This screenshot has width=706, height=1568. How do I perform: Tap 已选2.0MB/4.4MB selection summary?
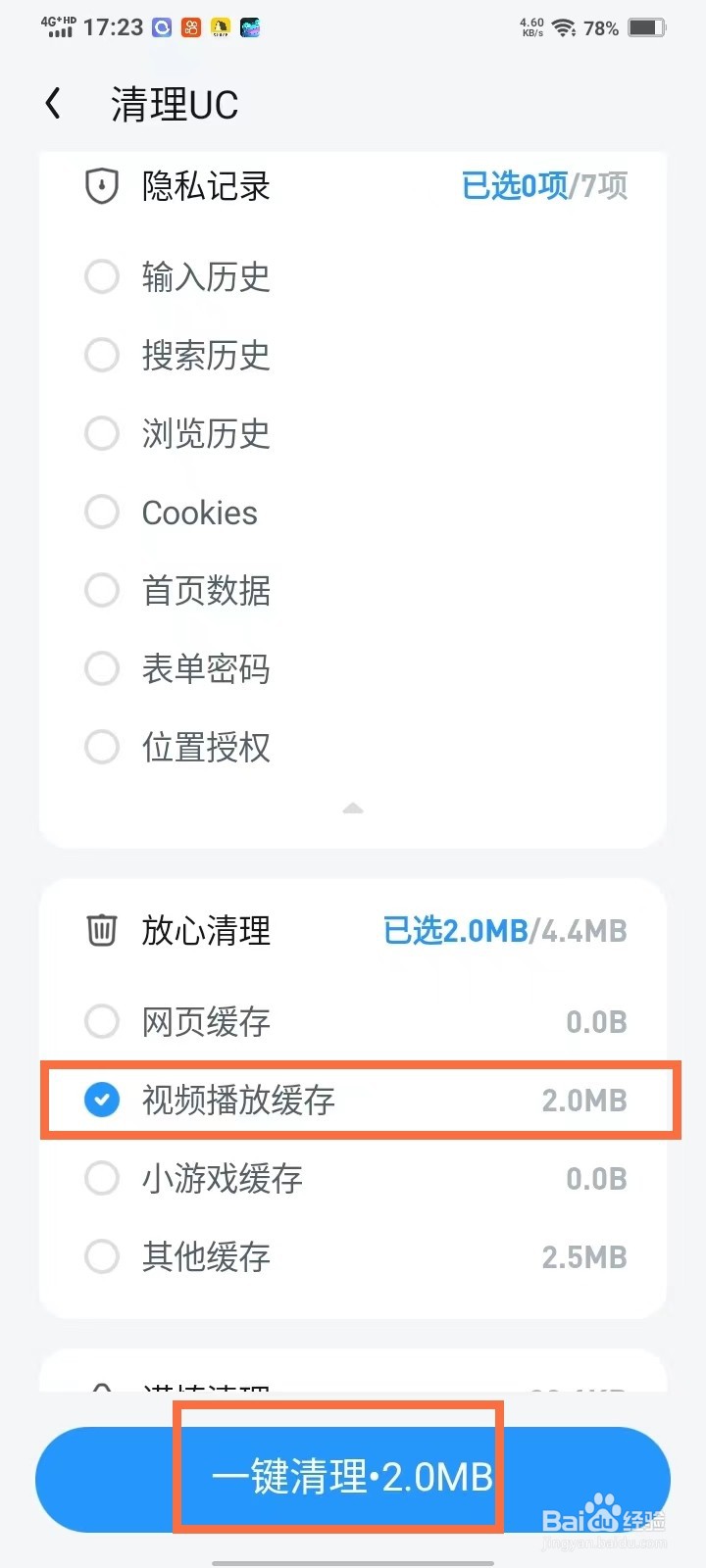pyautogui.click(x=505, y=930)
